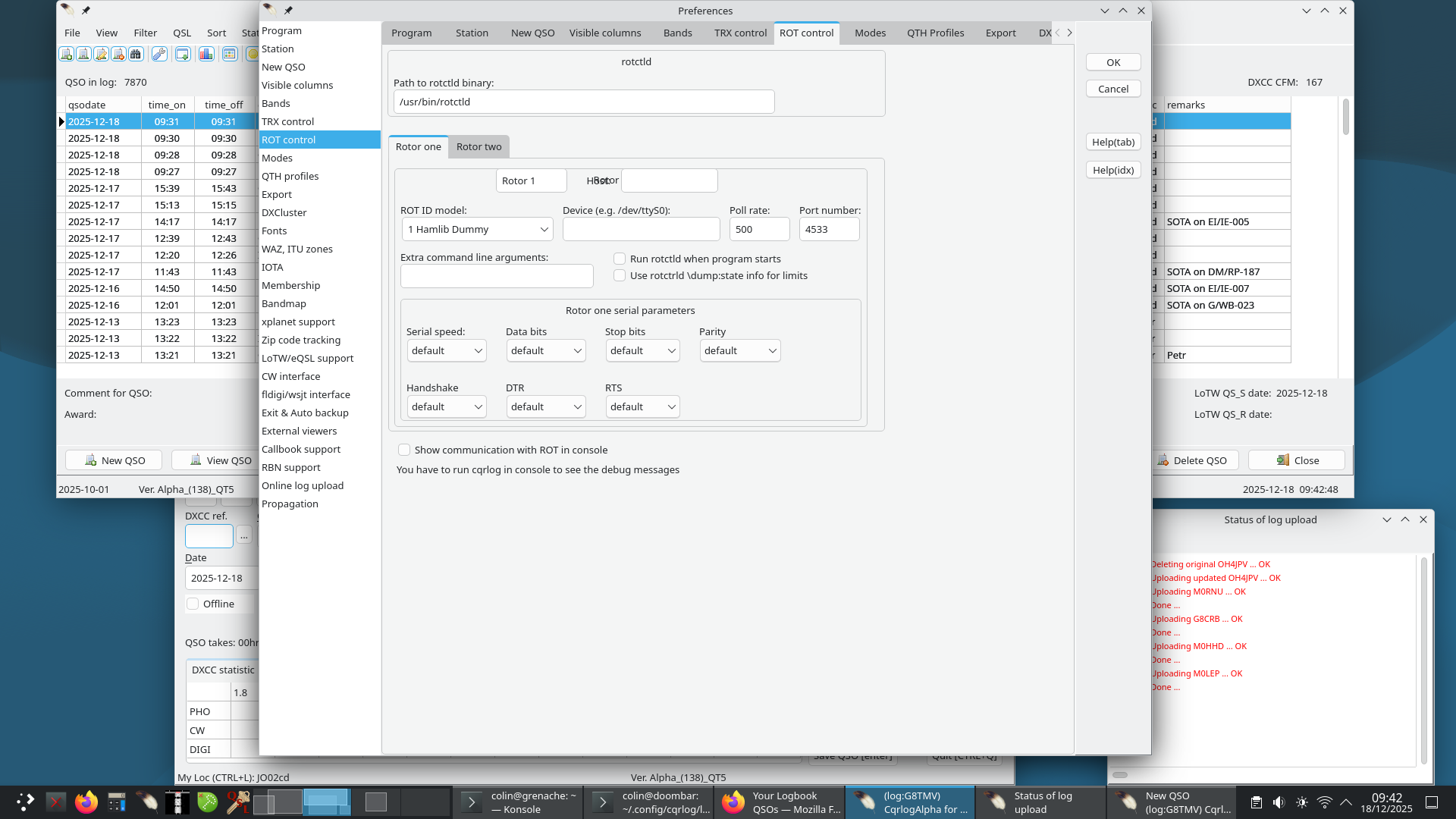
Task: Click the delete QSO building toolbar icon
Action: click(118, 54)
